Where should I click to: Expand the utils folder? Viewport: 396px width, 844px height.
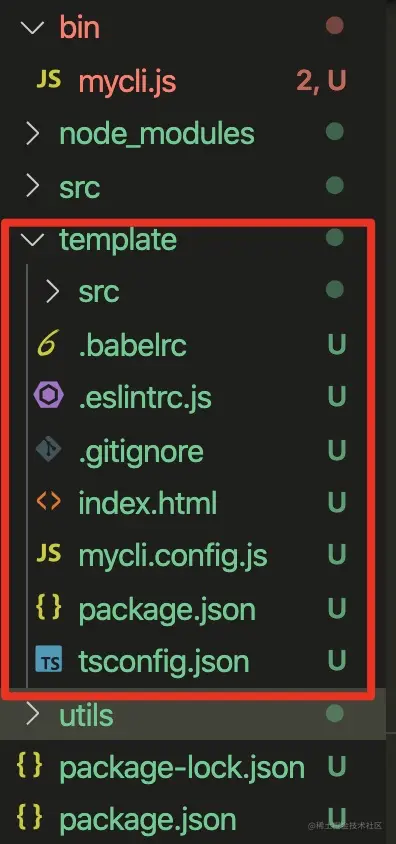(32, 714)
